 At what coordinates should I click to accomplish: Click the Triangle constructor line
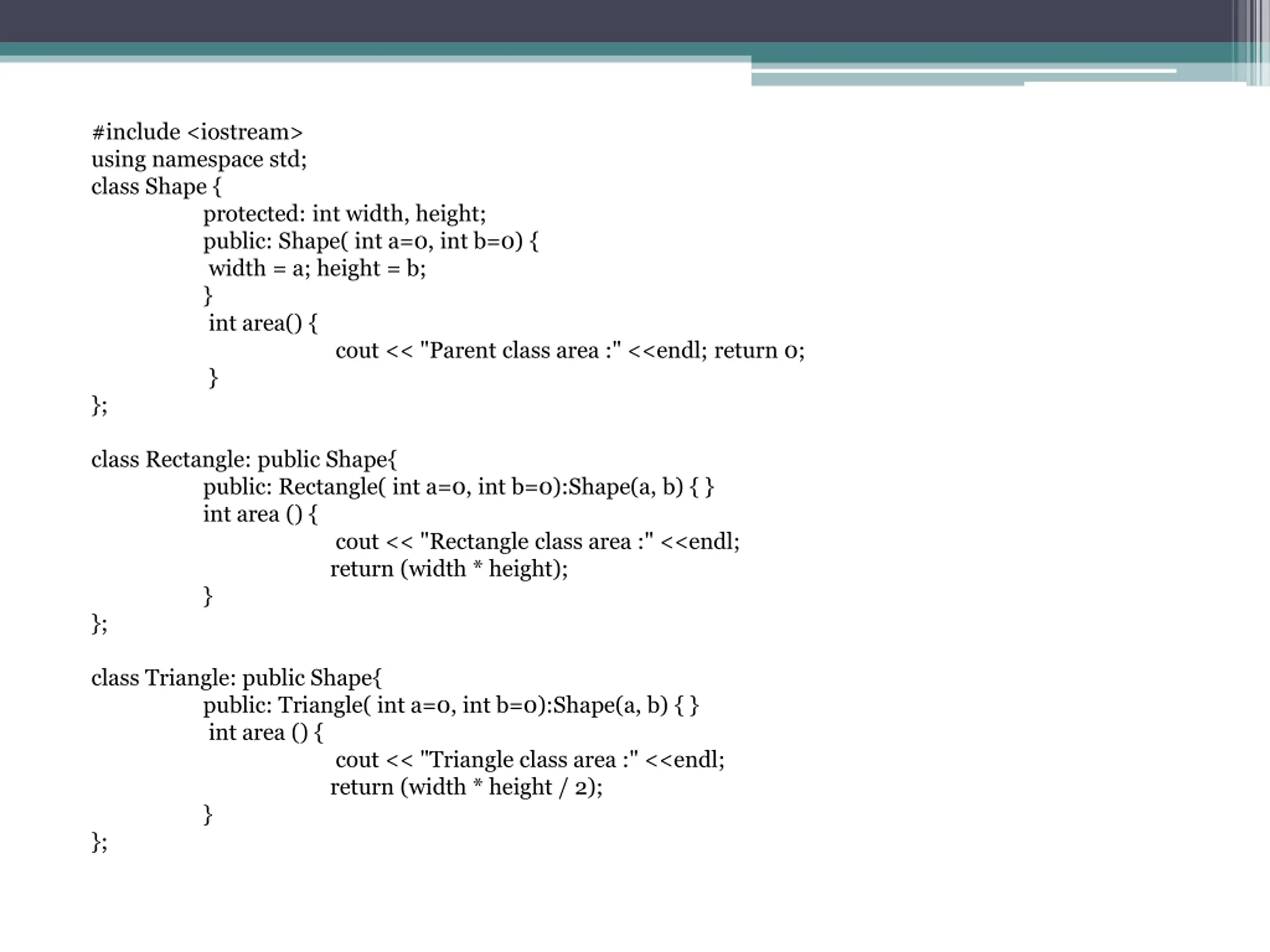(451, 705)
